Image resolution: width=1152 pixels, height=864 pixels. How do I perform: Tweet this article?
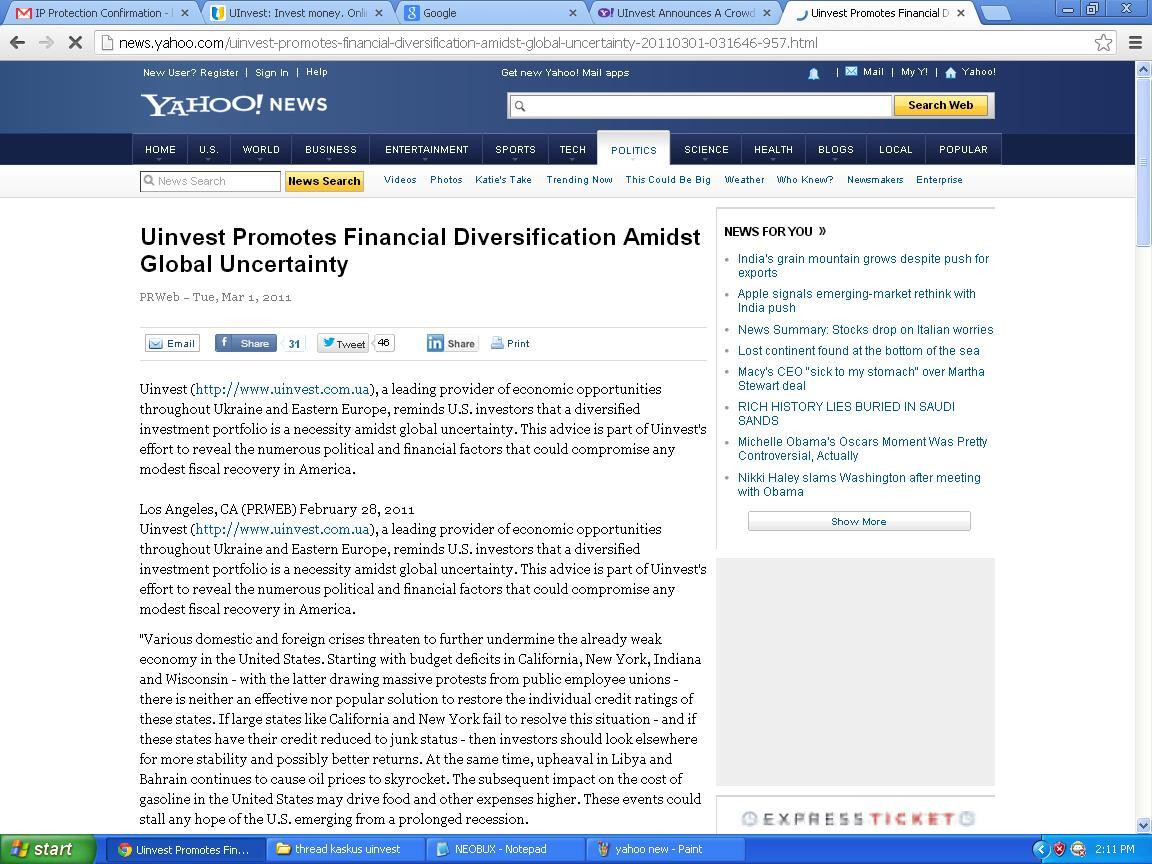coord(343,343)
